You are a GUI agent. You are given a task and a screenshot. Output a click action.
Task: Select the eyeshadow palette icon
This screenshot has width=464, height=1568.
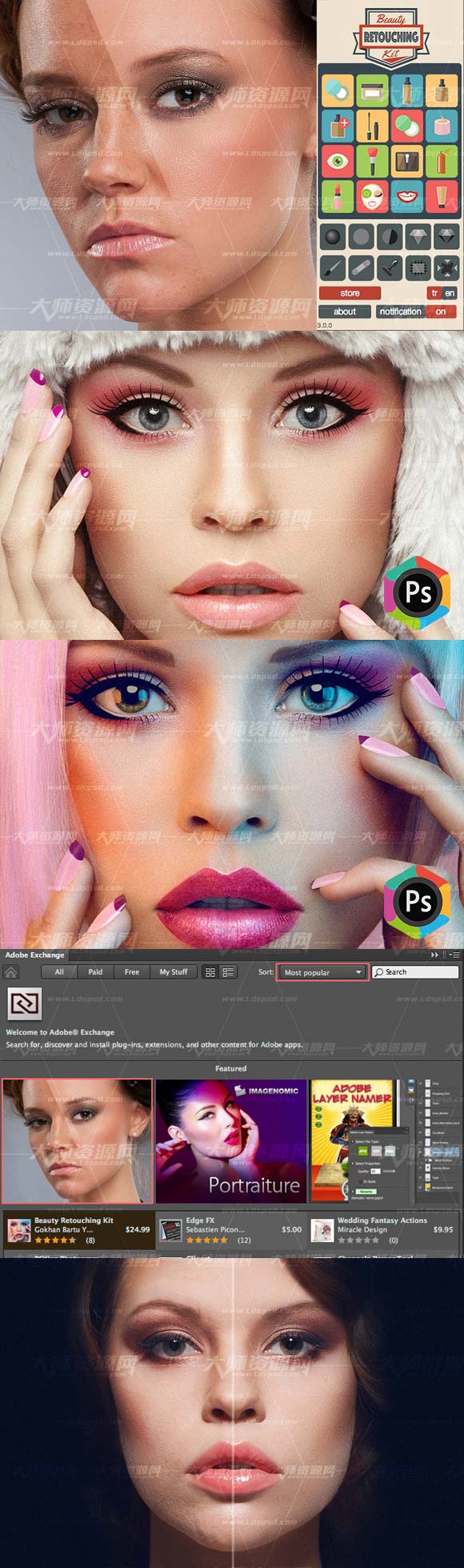(x=406, y=160)
